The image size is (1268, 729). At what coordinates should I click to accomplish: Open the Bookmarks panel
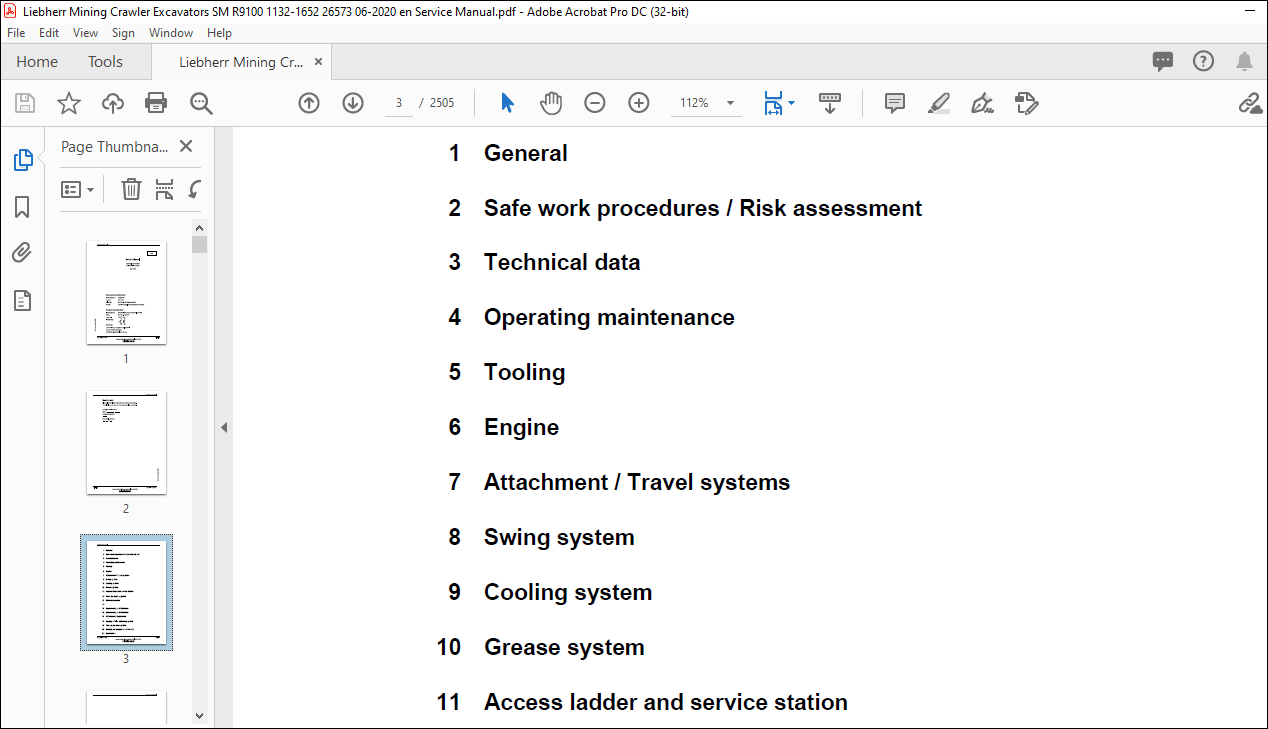click(x=22, y=207)
